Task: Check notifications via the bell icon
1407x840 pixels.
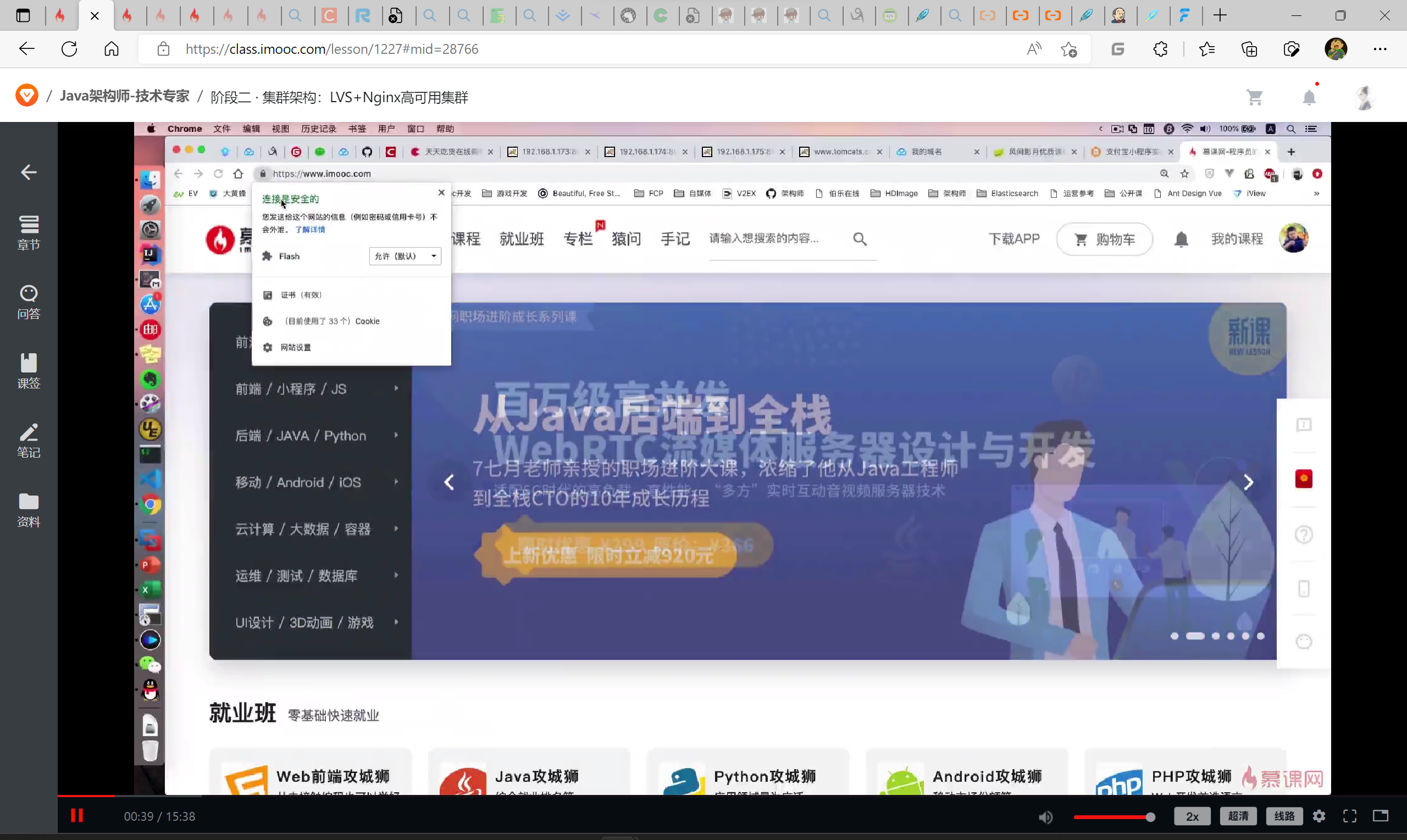Action: 1309,96
